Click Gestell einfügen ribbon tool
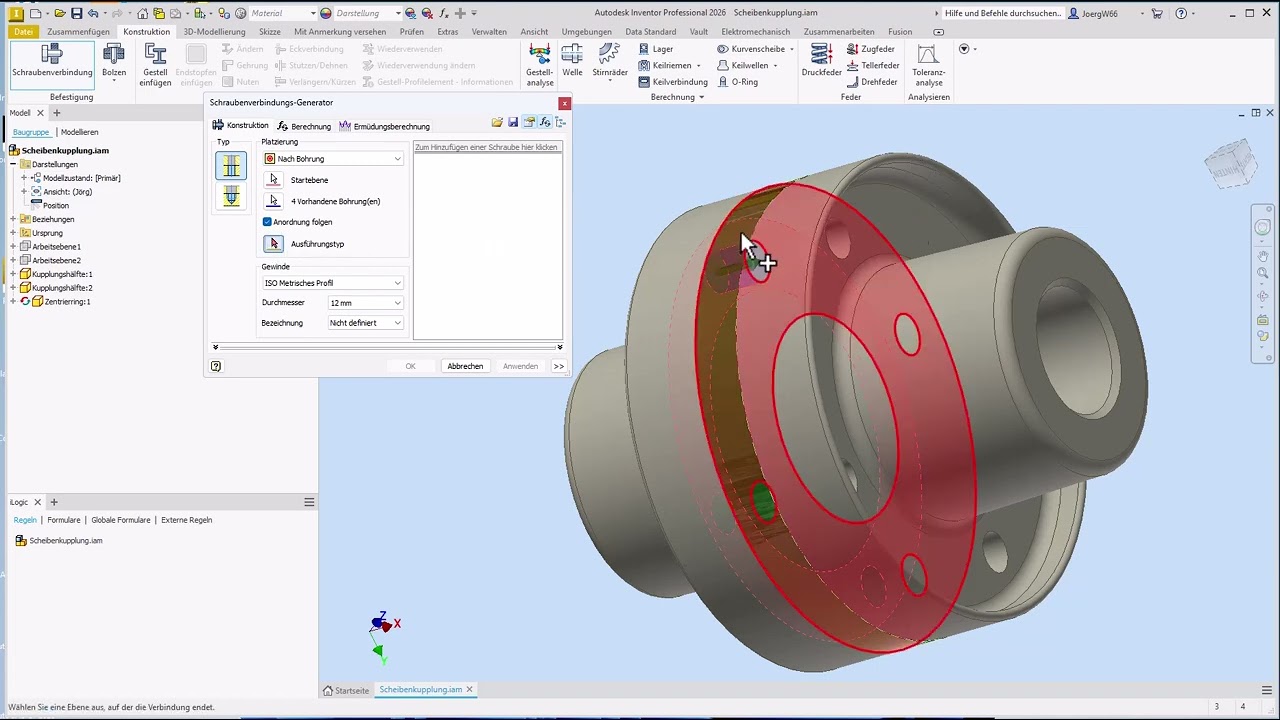The image size is (1280, 720). pyautogui.click(x=155, y=65)
